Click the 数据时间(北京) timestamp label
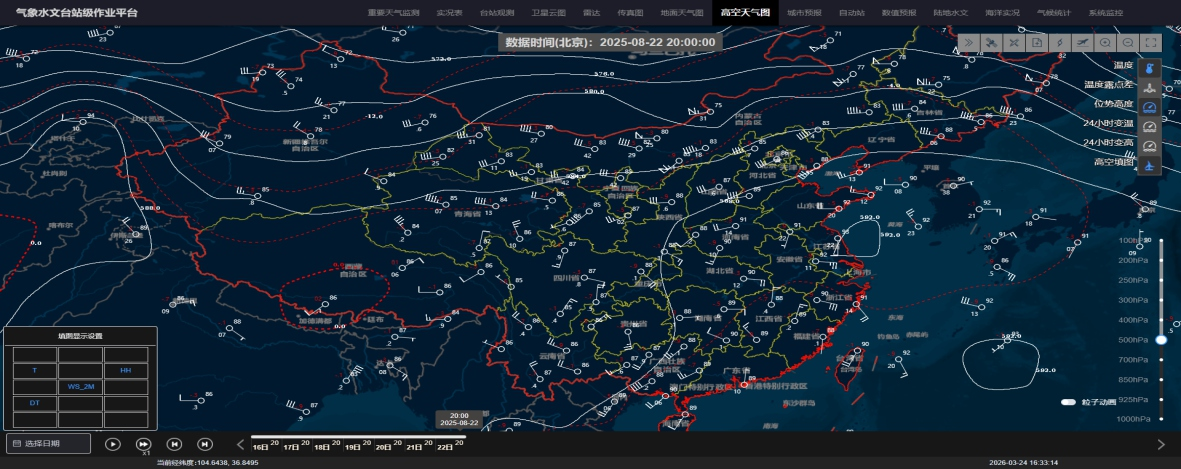 (610, 42)
